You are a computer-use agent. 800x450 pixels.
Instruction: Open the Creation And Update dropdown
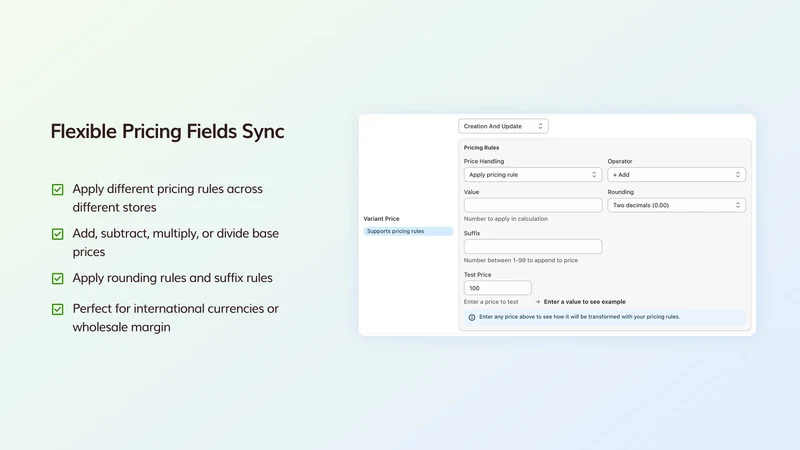pyautogui.click(x=503, y=126)
